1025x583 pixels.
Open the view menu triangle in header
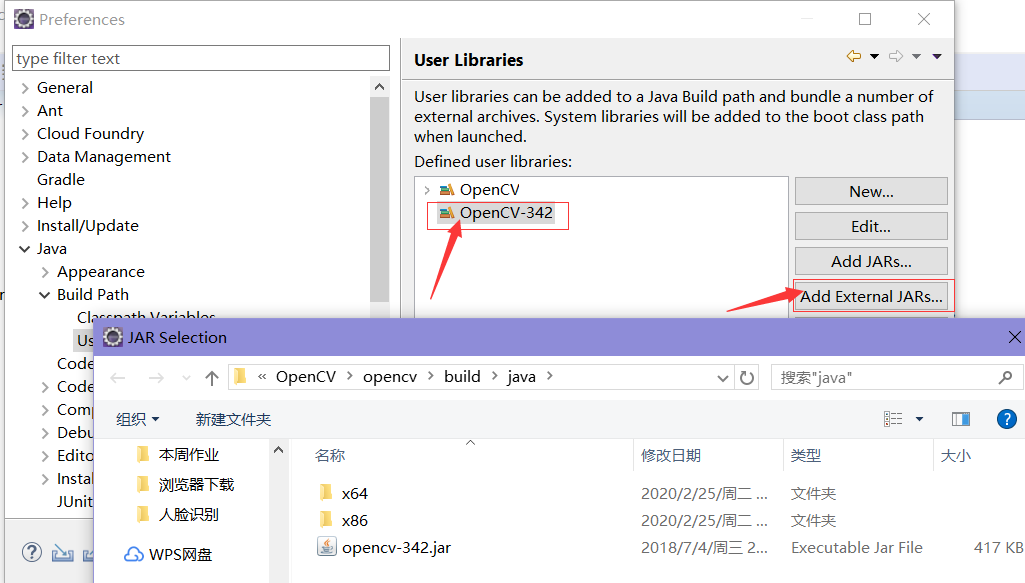(x=937, y=56)
